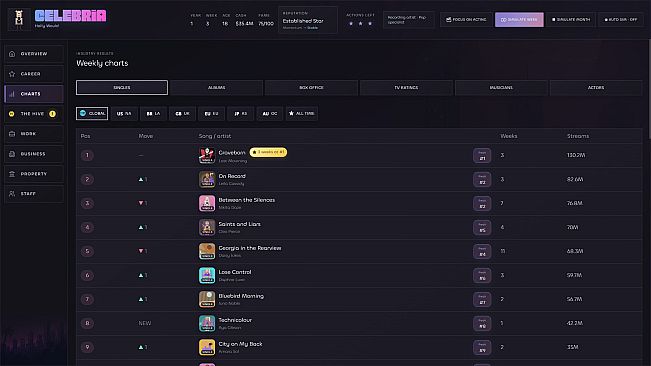Viewport: 651px width, 366px height.
Task: Open Graveborn single cover art
Action: pyautogui.click(x=207, y=155)
